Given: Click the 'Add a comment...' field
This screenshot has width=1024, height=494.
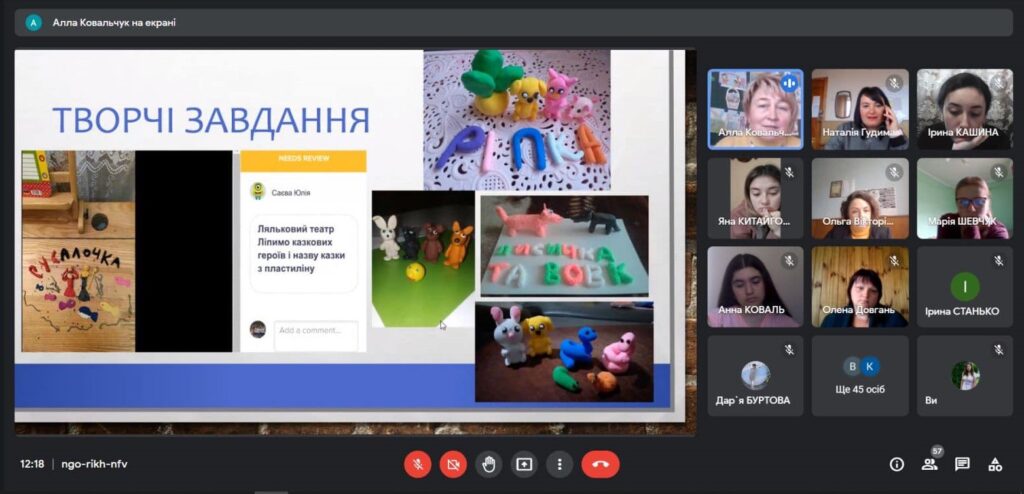Looking at the screenshot, I should (x=316, y=330).
